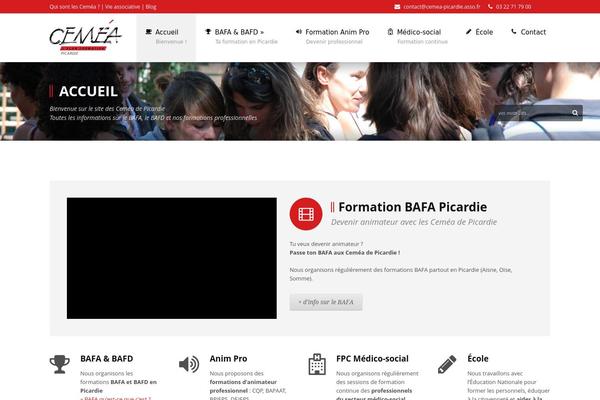The image size is (600, 400).
Task: Click the phone icon in top bar
Action: (490, 7)
